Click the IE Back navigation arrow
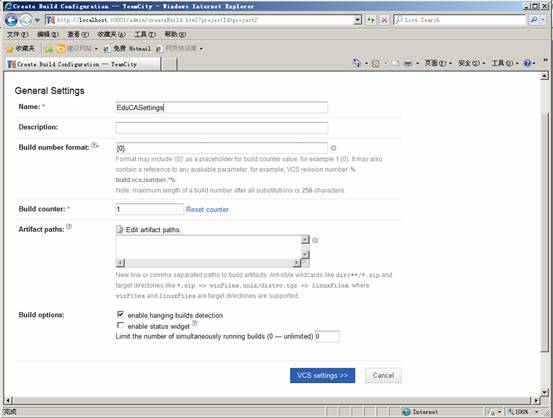Screen dimensions: 553x418 pyautogui.click(x=11, y=20)
